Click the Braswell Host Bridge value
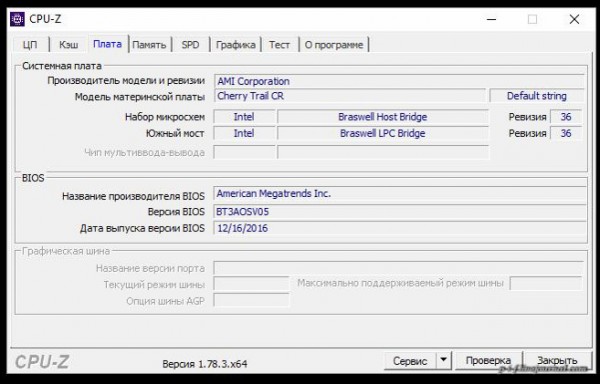 (383, 117)
